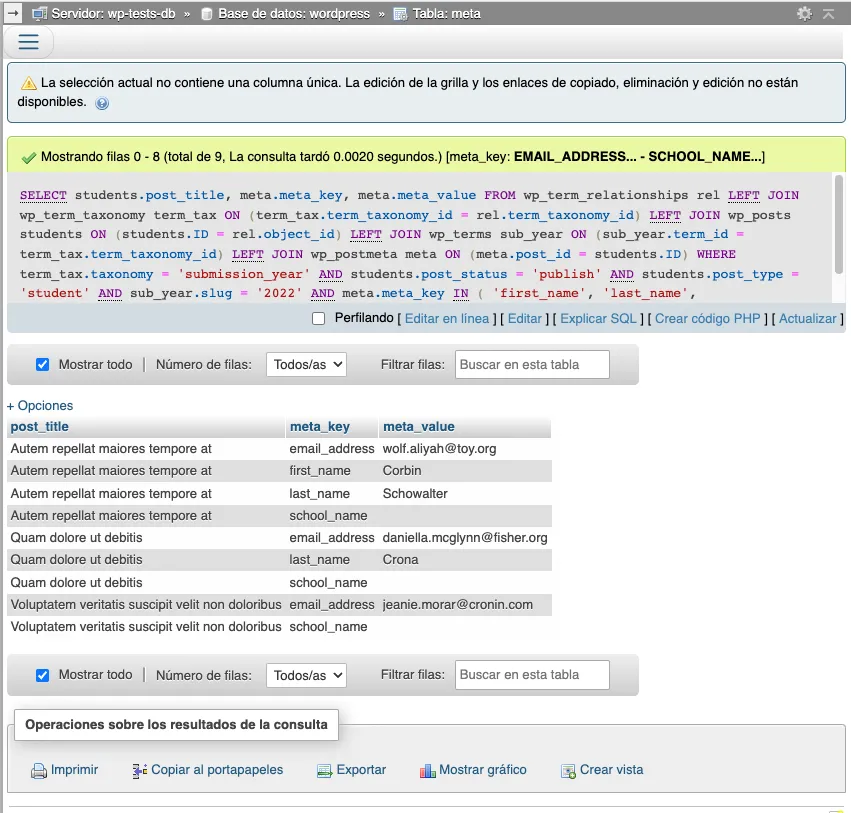Sort by meta_key column header
851x813 pixels.
(x=320, y=427)
